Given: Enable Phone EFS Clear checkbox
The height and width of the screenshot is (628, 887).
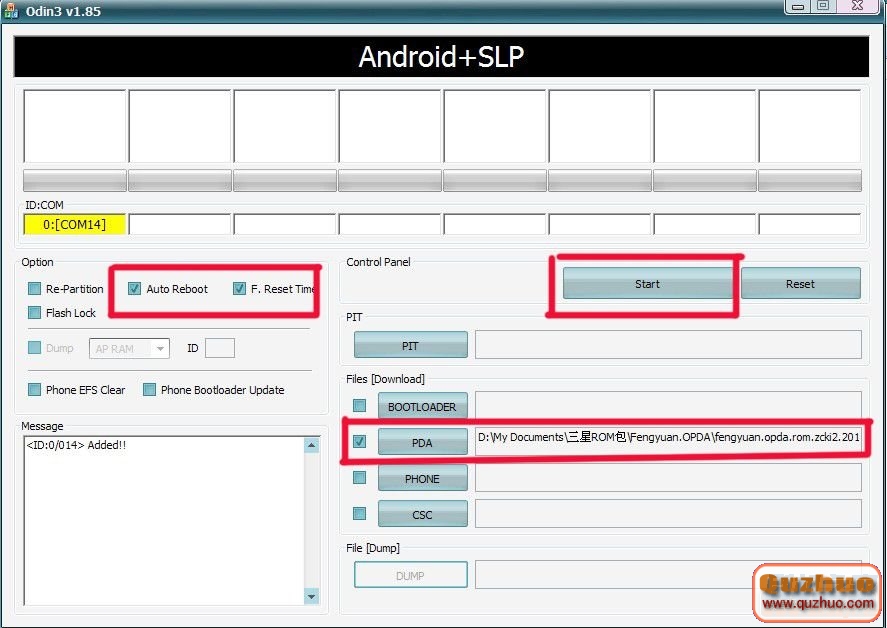Looking at the screenshot, I should pos(35,390).
